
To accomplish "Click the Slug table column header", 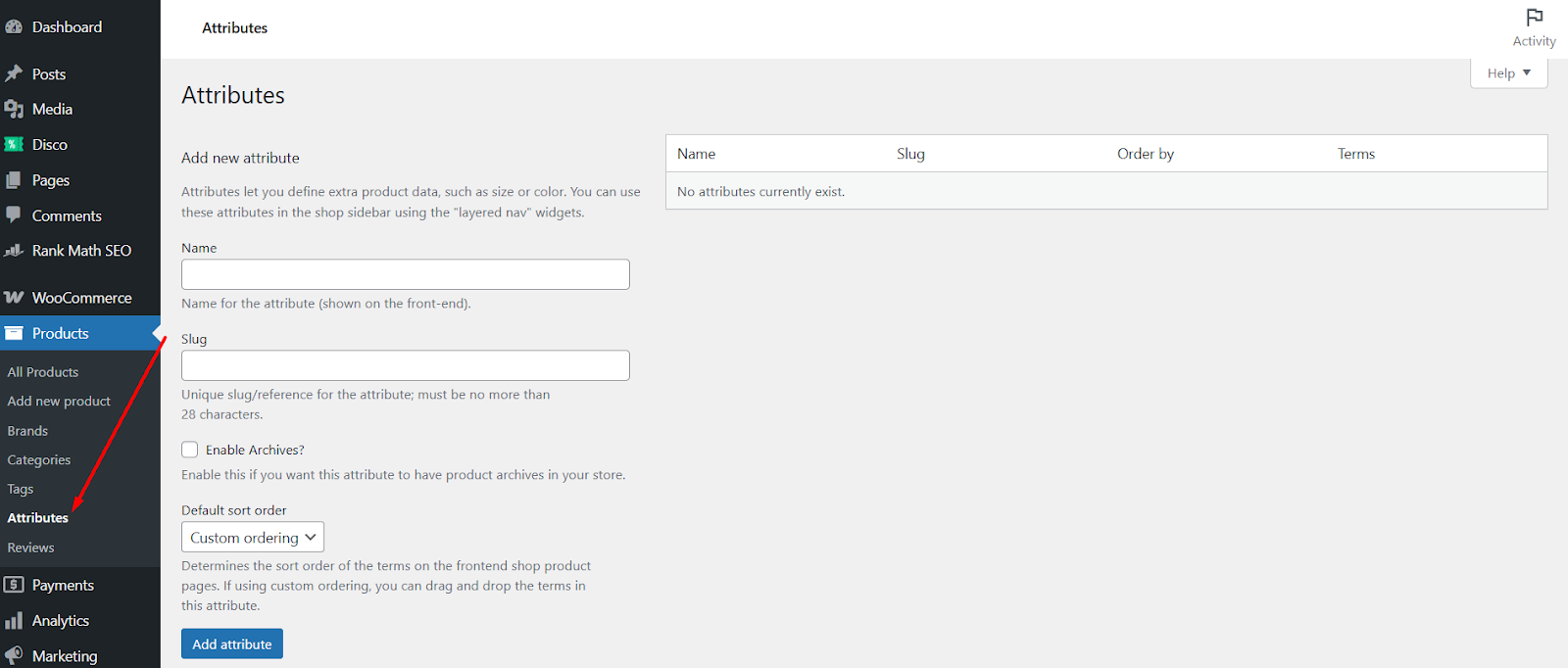I will coord(911,154).
